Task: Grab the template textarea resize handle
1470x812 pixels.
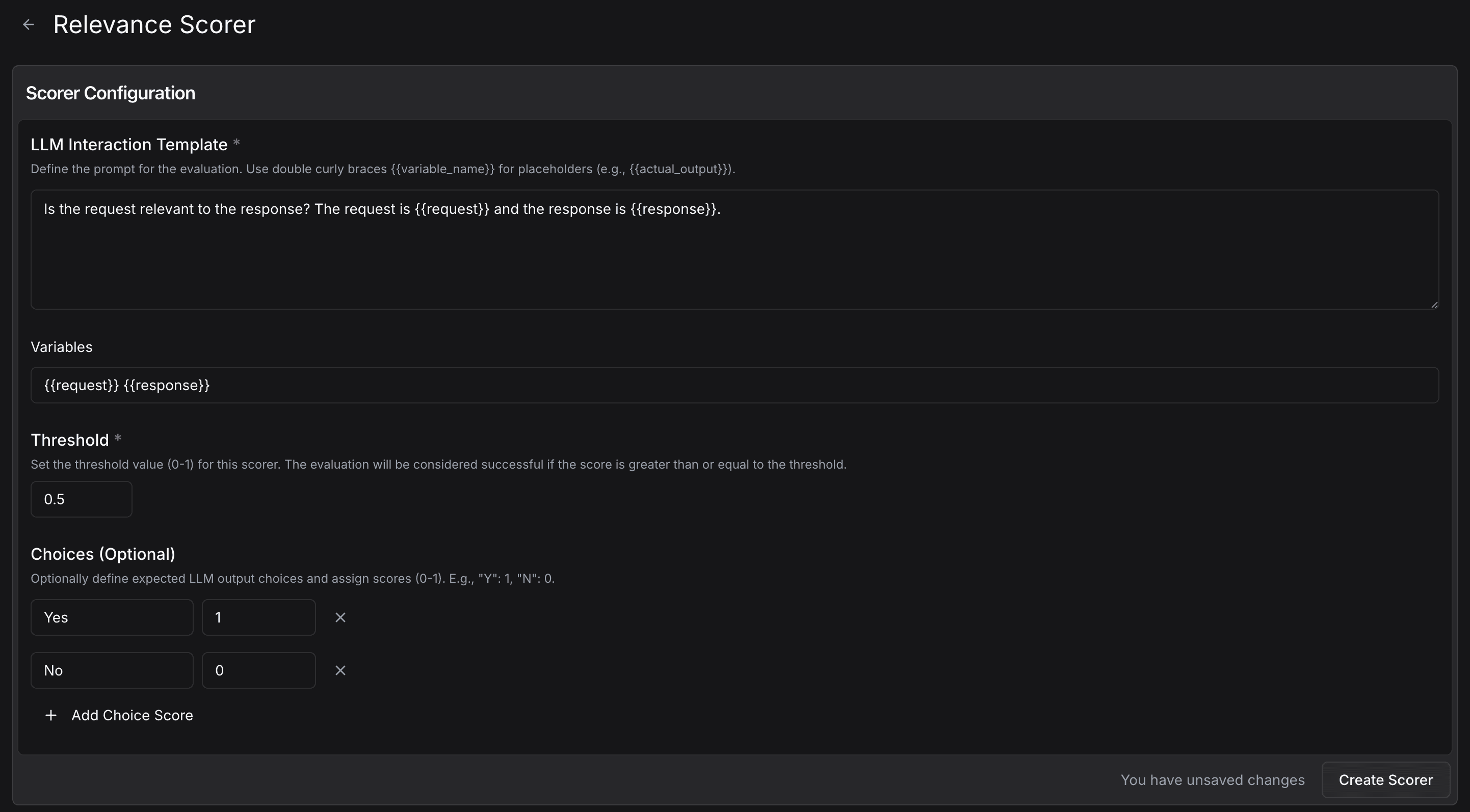Action: [x=1434, y=305]
